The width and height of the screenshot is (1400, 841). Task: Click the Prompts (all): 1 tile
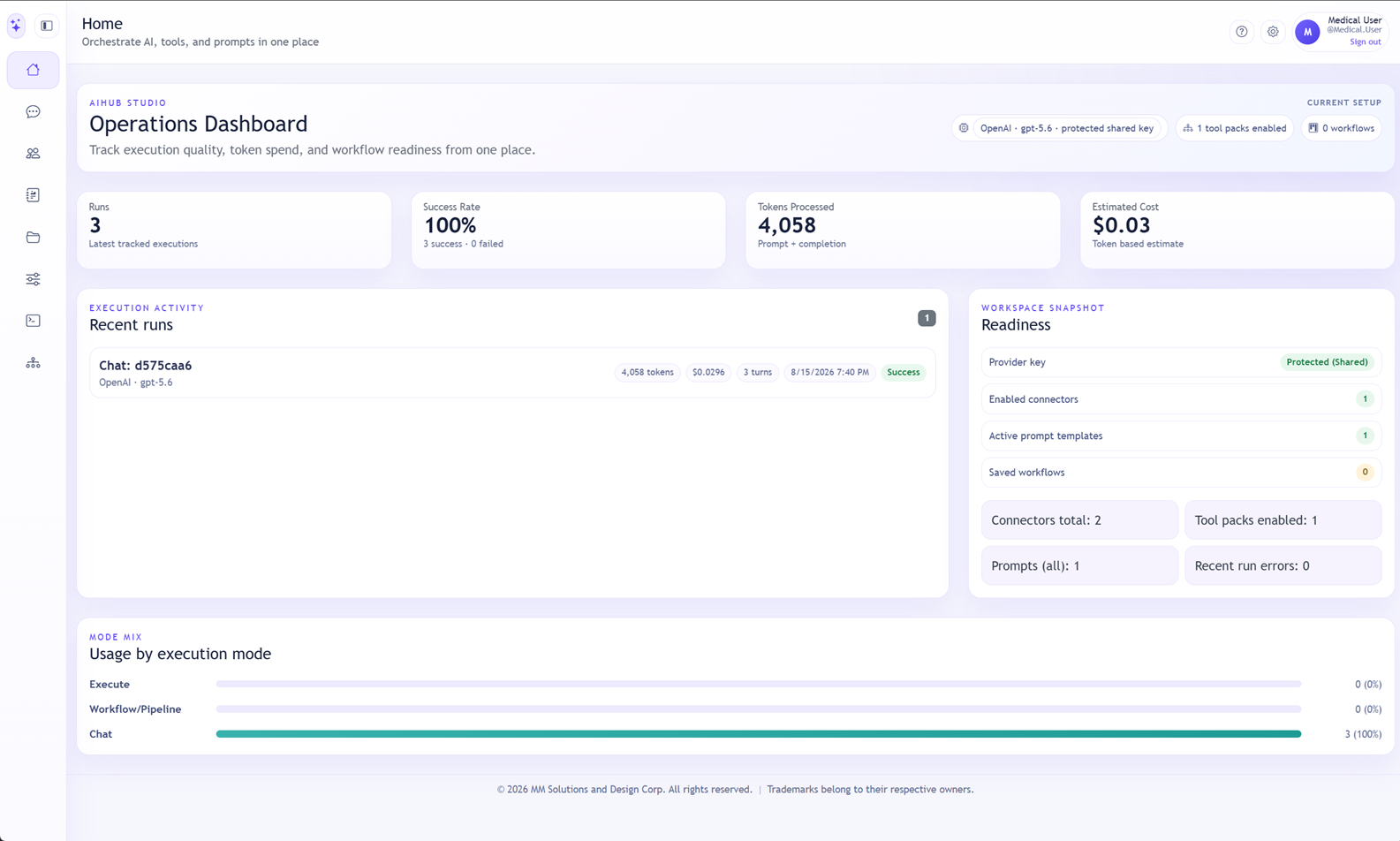point(1079,565)
